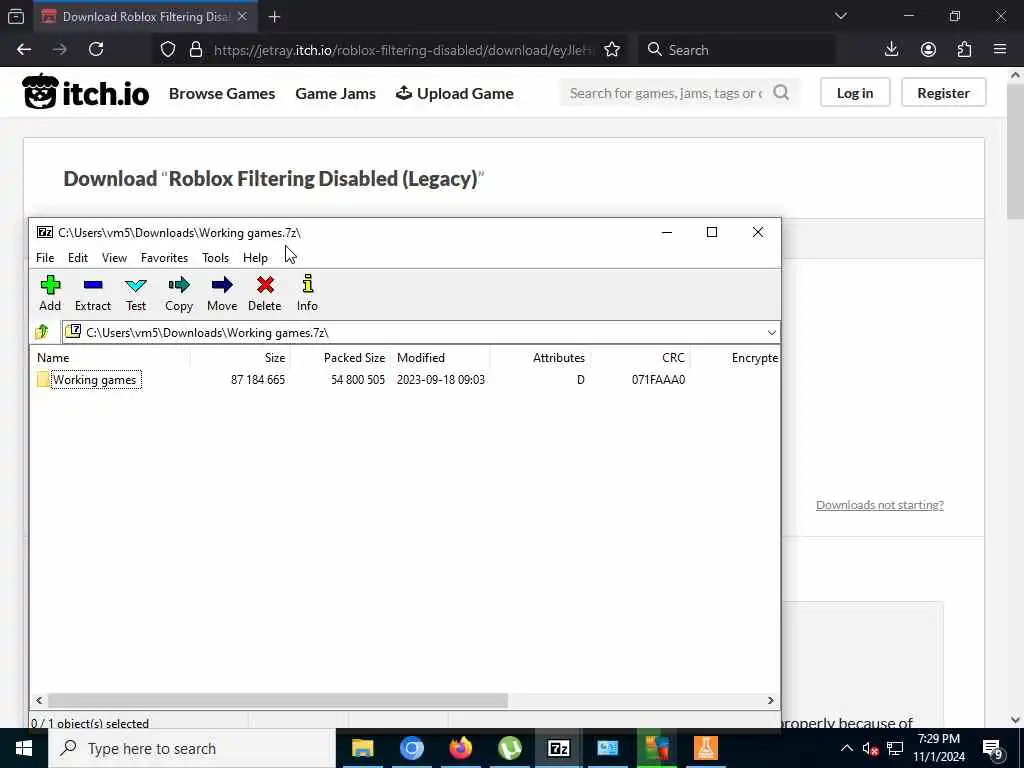Click the itch.io logo
This screenshot has width=1024, height=768.
(86, 92)
